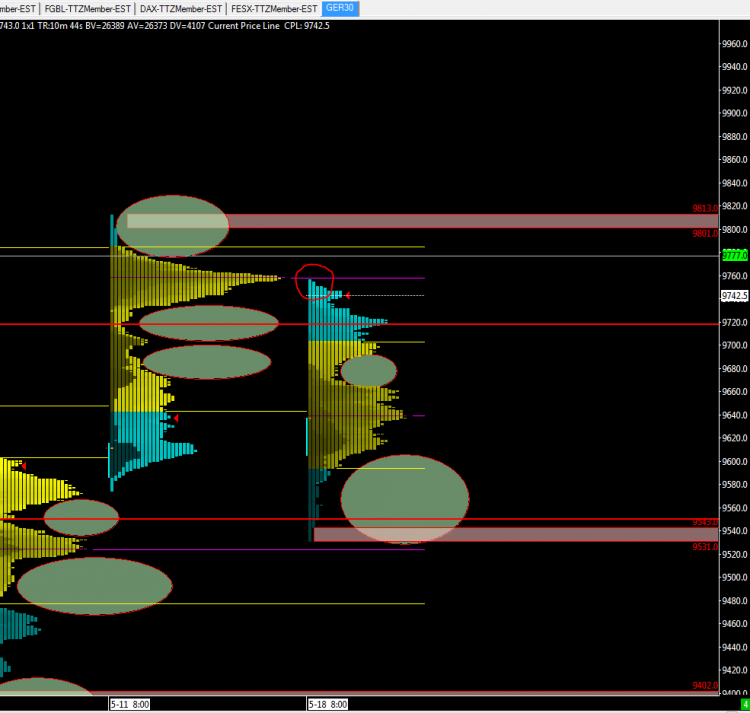The image size is (750, 713).
Task: Click the white 9742.5 current price label
Action: tap(735, 296)
